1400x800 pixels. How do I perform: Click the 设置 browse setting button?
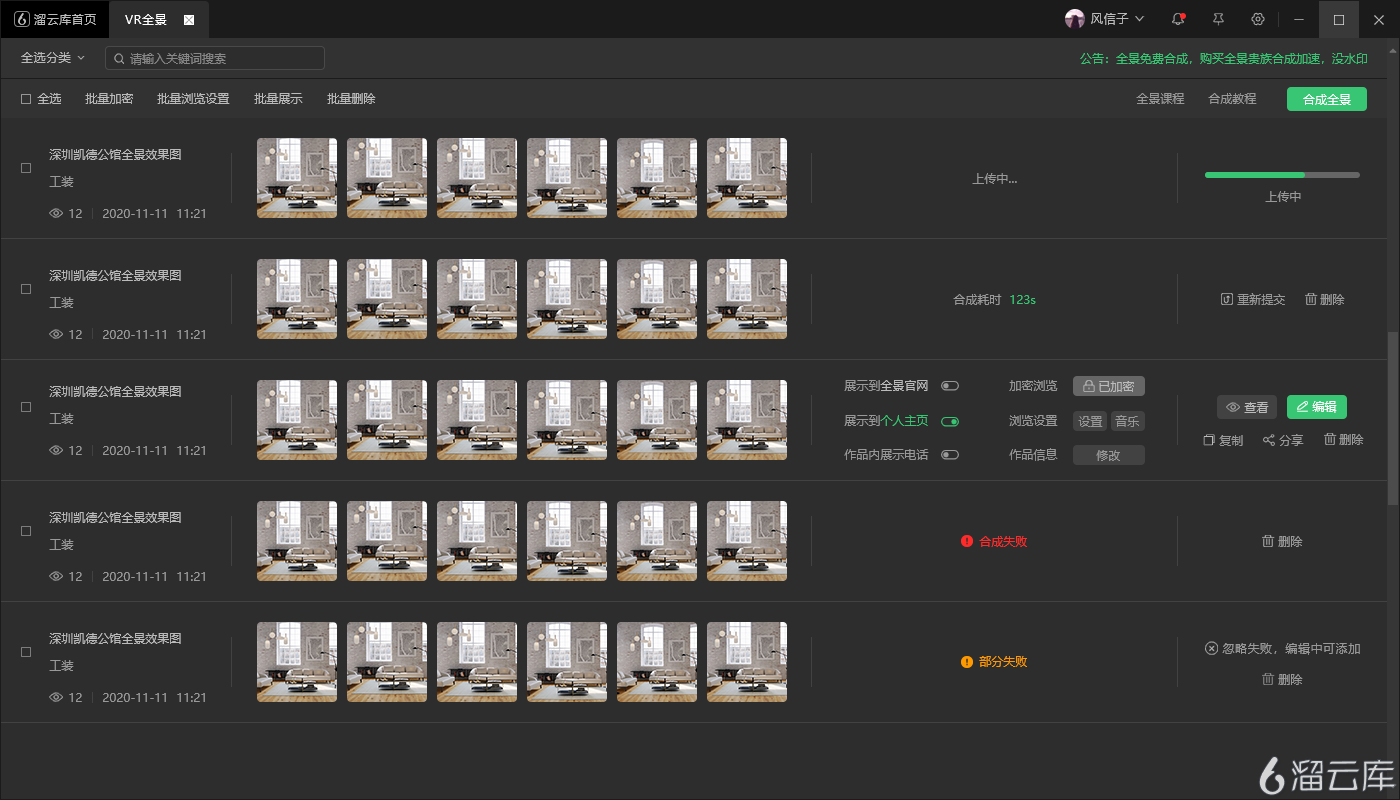pyautogui.click(x=1090, y=421)
